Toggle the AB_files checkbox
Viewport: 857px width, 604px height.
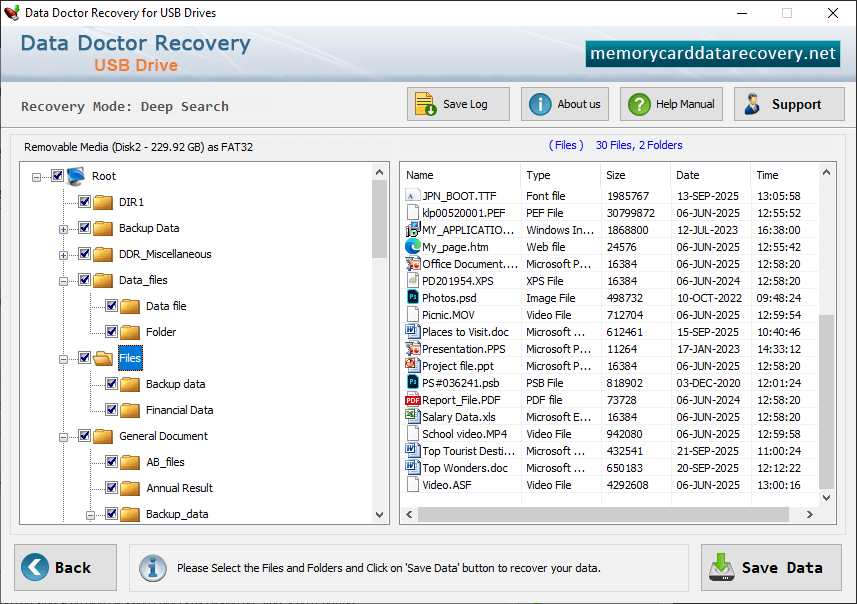(111, 461)
